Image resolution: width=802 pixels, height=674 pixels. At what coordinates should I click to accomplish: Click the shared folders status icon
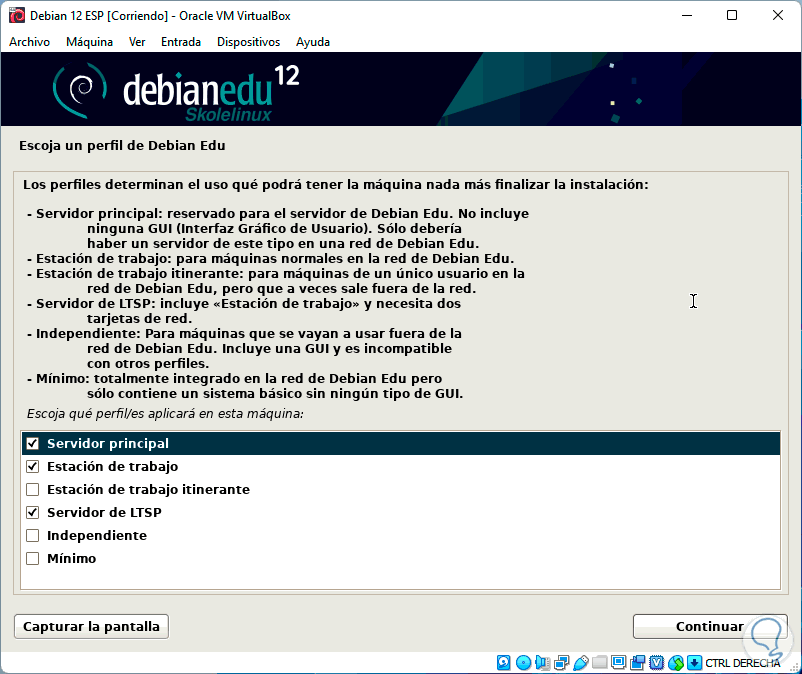[x=599, y=663]
